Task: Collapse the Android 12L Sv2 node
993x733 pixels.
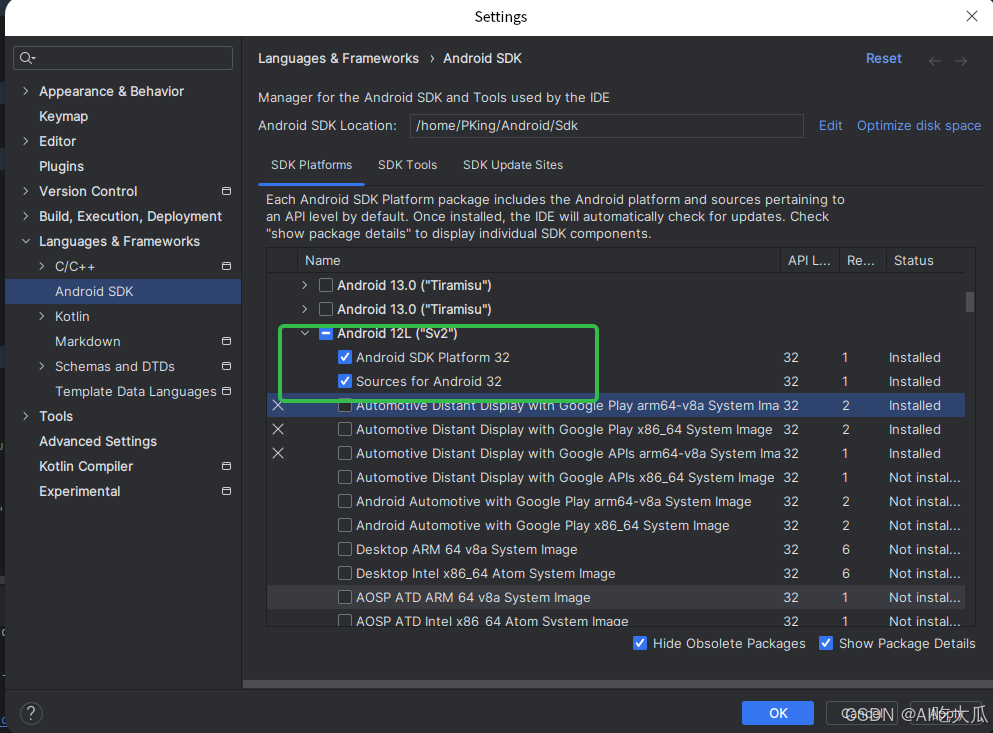Action: tap(305, 333)
